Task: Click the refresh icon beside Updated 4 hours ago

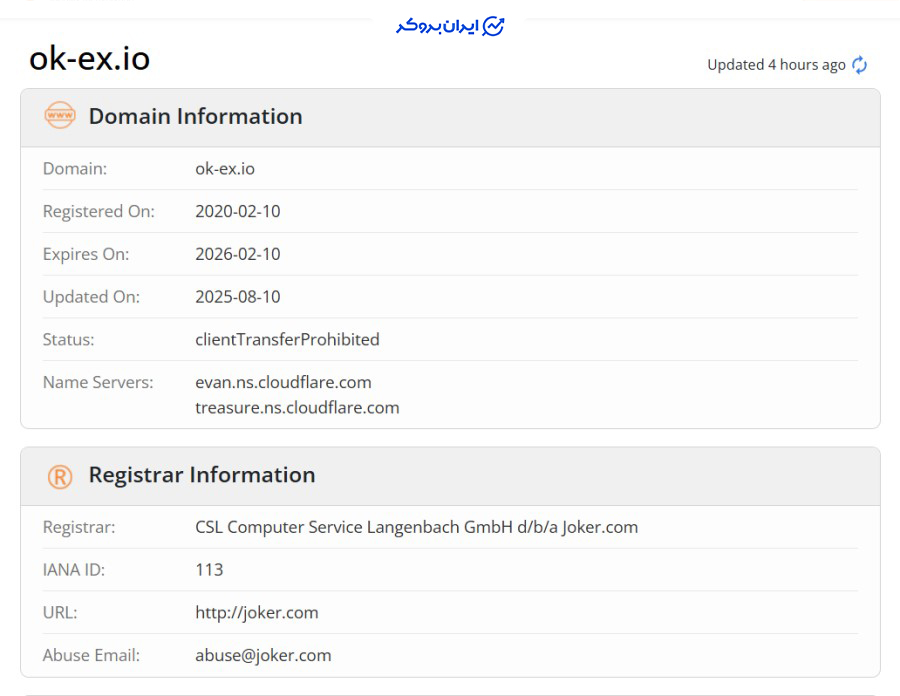Action: [859, 65]
